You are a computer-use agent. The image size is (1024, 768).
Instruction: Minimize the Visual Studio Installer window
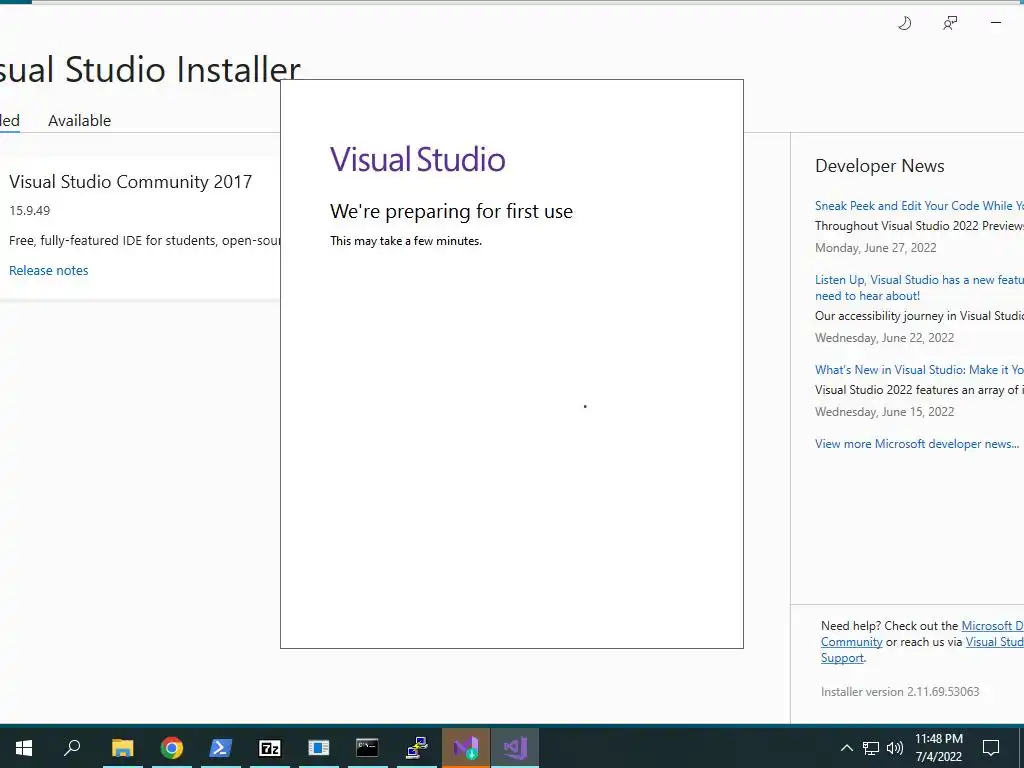click(x=995, y=23)
